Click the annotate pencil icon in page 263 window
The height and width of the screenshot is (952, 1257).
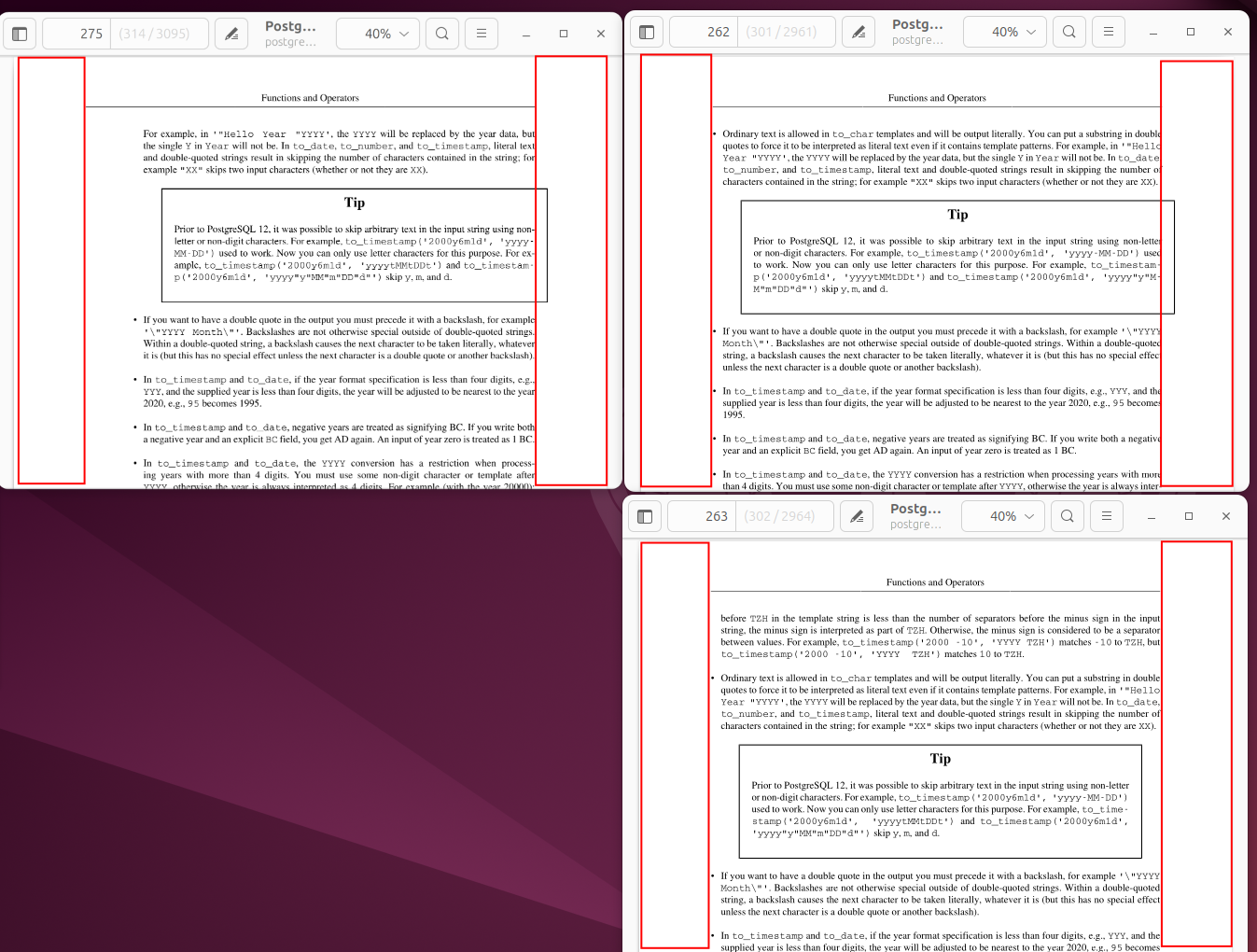(857, 516)
